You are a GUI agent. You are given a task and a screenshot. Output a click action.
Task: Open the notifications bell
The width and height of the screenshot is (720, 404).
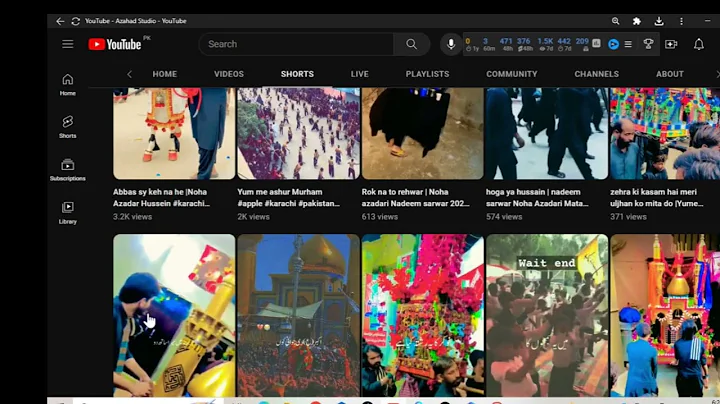(698, 44)
